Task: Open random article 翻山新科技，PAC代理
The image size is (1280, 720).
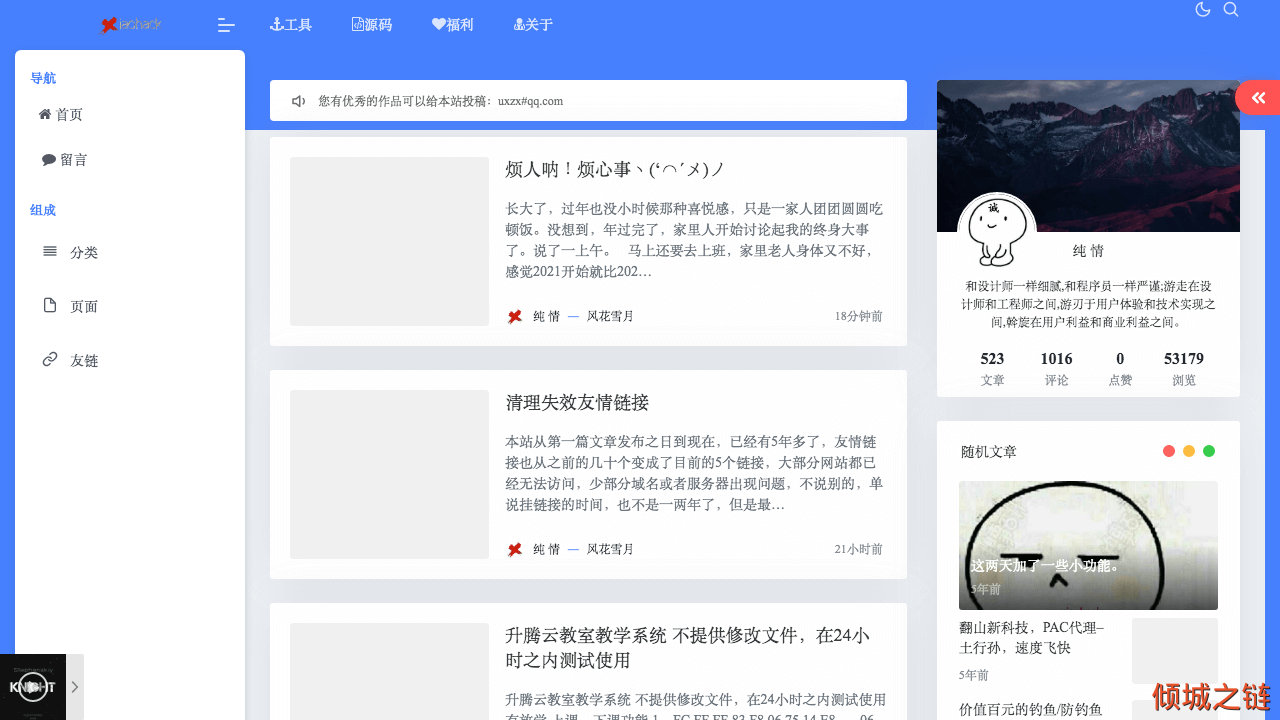Action: coord(1032,637)
